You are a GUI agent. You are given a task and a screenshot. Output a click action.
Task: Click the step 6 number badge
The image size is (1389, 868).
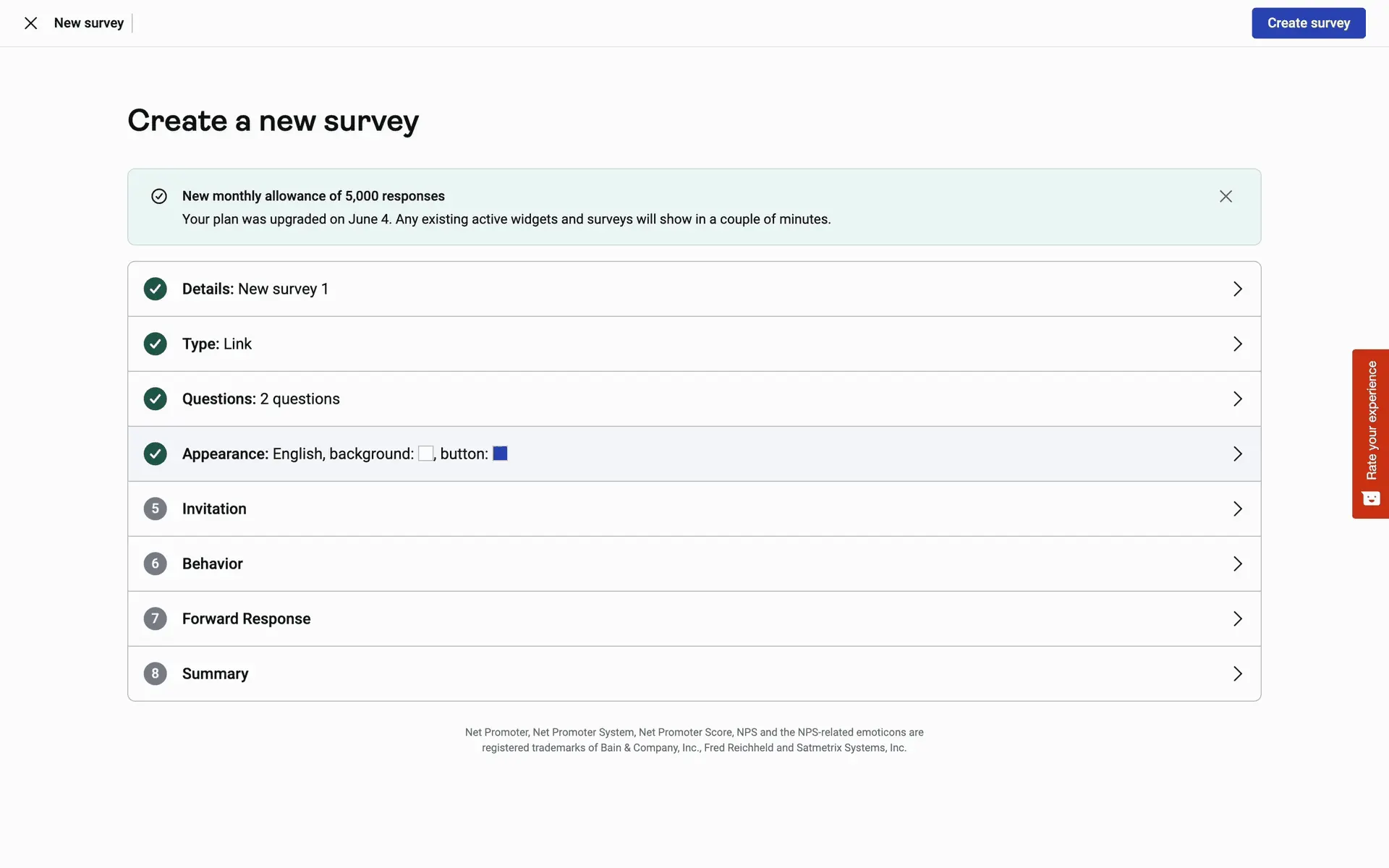[155, 563]
